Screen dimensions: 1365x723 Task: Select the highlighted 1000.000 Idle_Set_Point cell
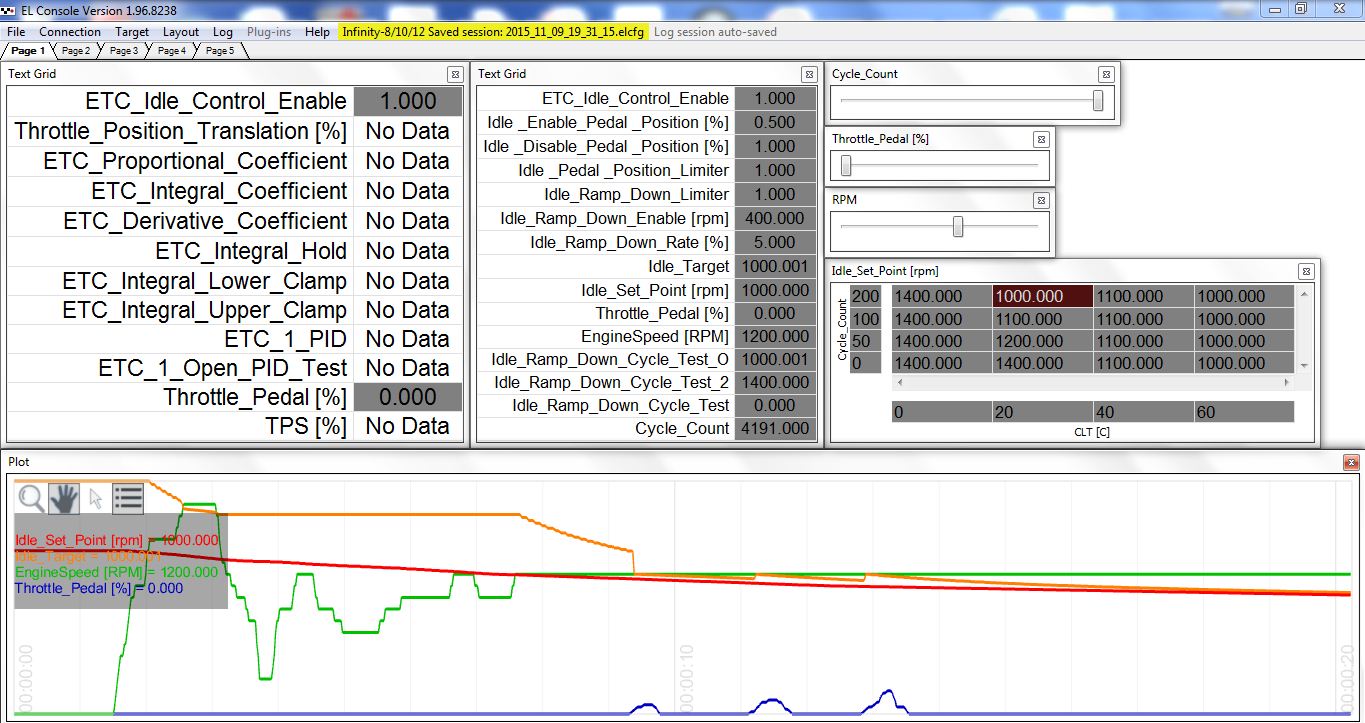click(1042, 296)
